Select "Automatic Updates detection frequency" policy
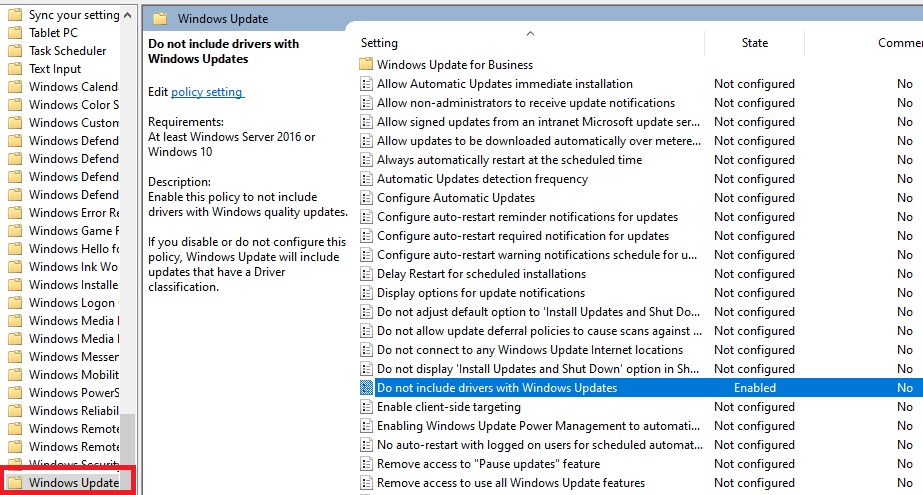923x495 pixels. point(482,179)
